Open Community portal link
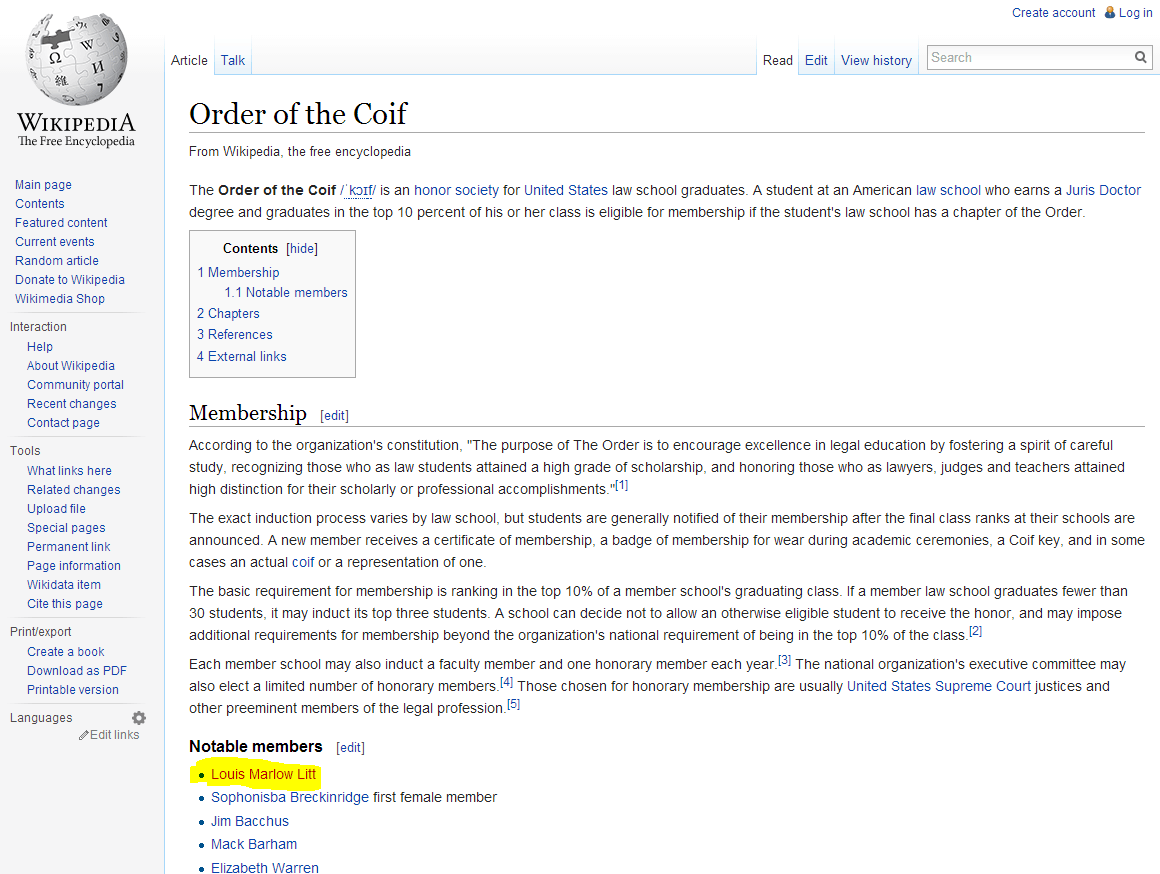 click(x=75, y=385)
